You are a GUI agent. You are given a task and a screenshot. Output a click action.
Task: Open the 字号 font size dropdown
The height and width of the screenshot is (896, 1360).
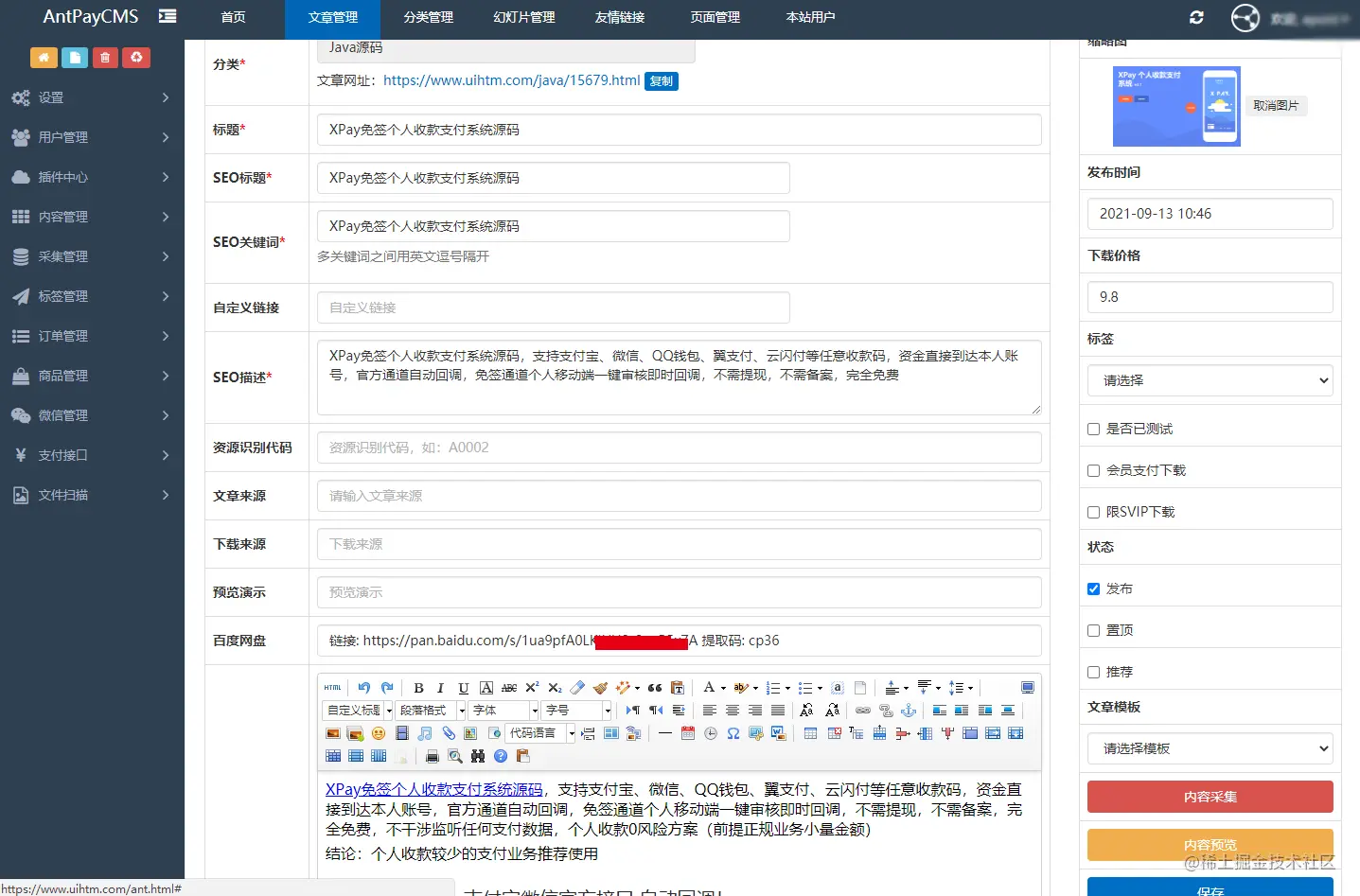click(x=577, y=711)
